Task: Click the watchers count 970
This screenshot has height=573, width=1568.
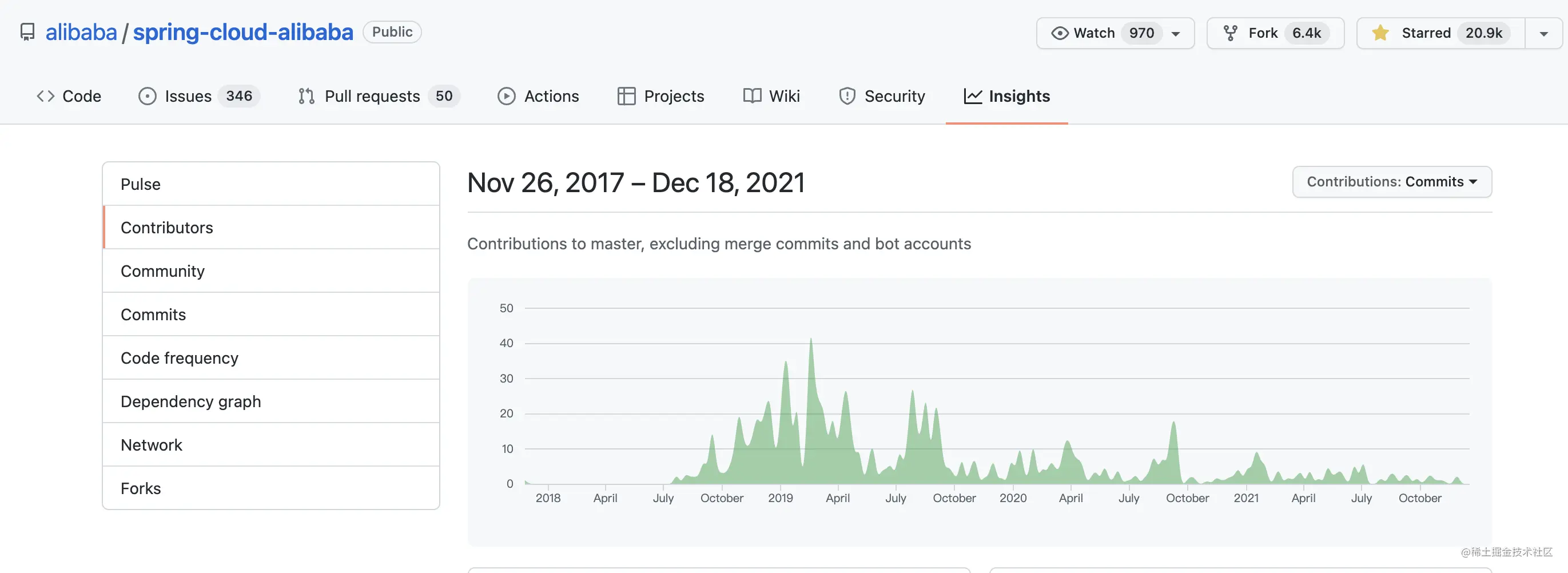Action: (x=1142, y=34)
